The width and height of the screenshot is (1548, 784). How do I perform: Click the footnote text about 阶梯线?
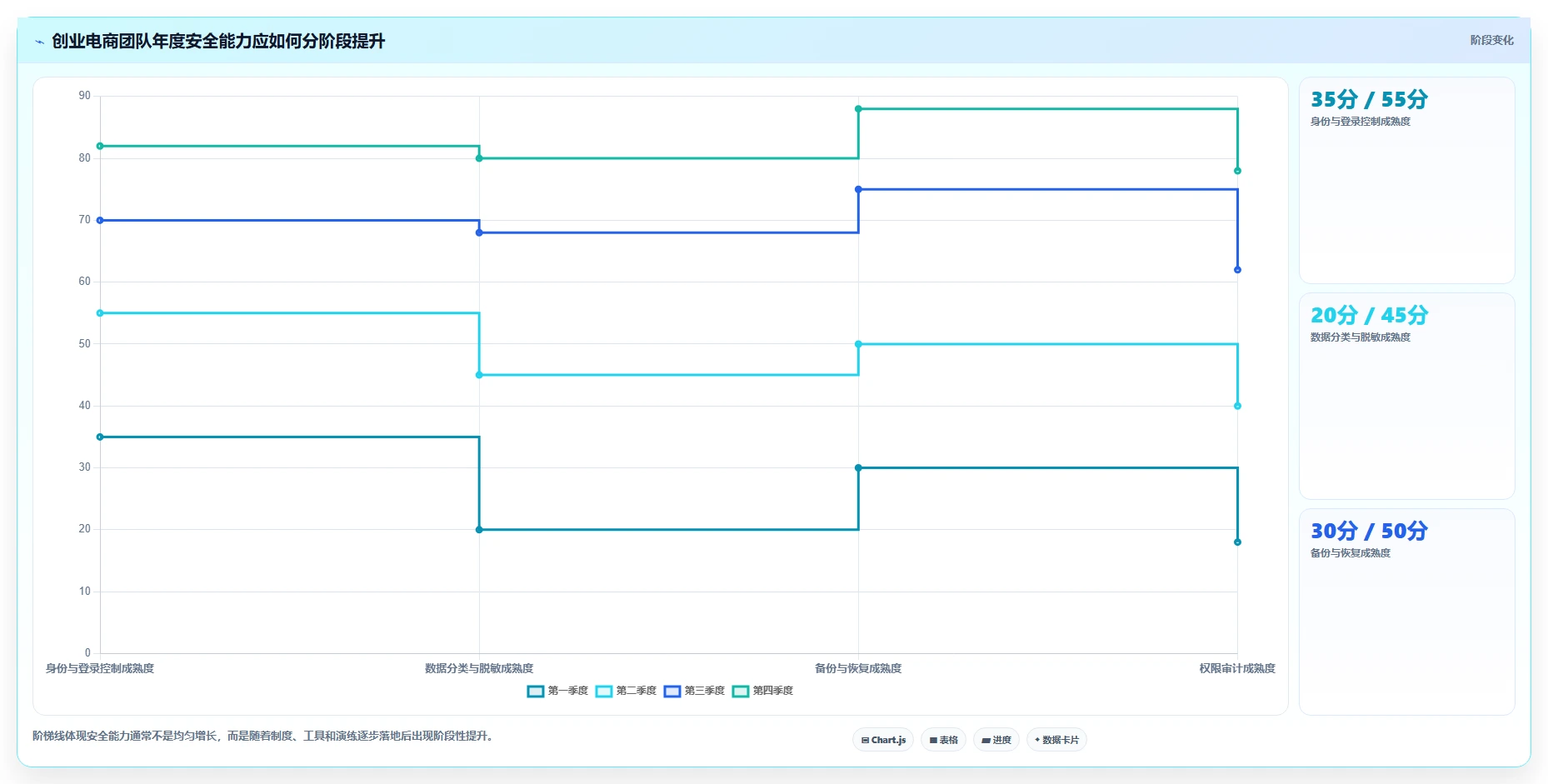[x=264, y=736]
